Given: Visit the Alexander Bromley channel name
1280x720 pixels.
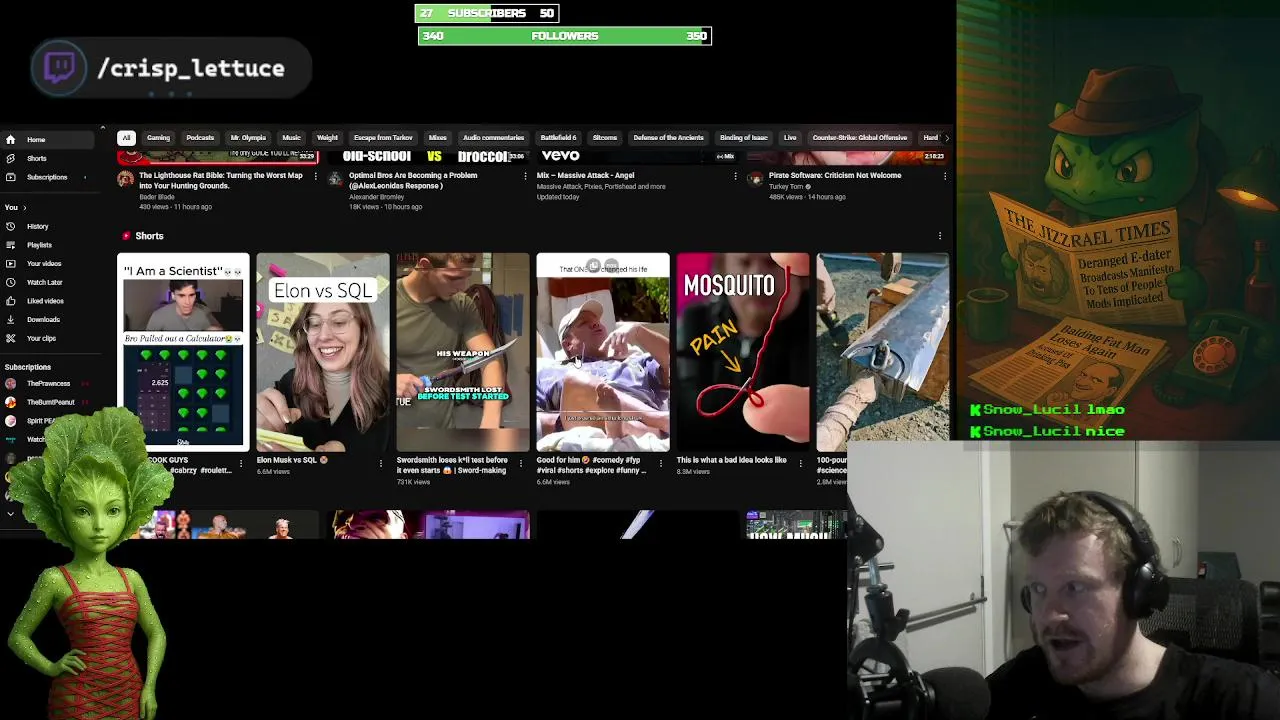Looking at the screenshot, I should click(x=376, y=197).
